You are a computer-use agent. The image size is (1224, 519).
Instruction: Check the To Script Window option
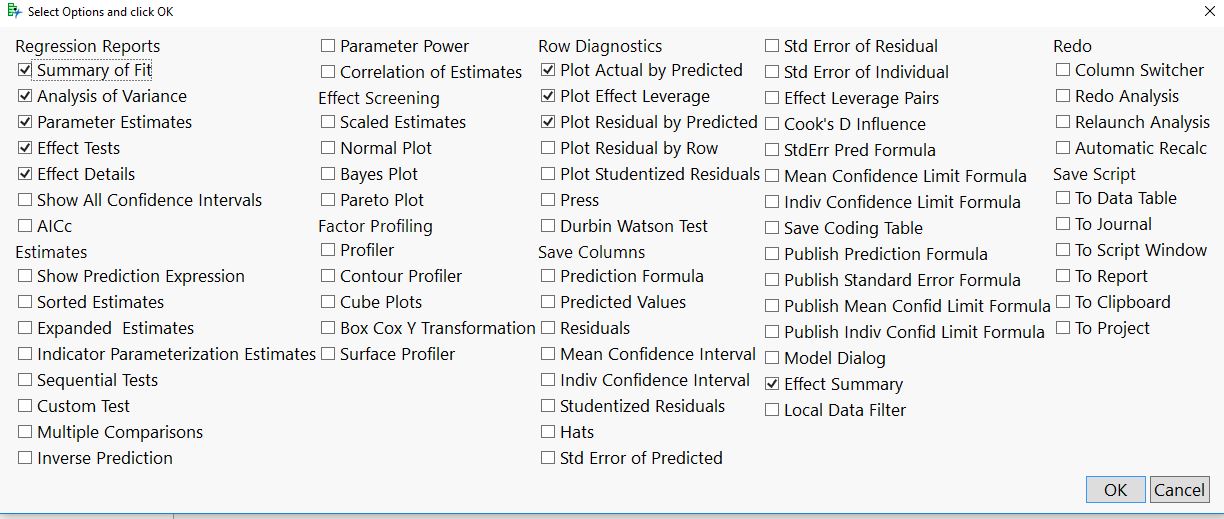click(1063, 251)
